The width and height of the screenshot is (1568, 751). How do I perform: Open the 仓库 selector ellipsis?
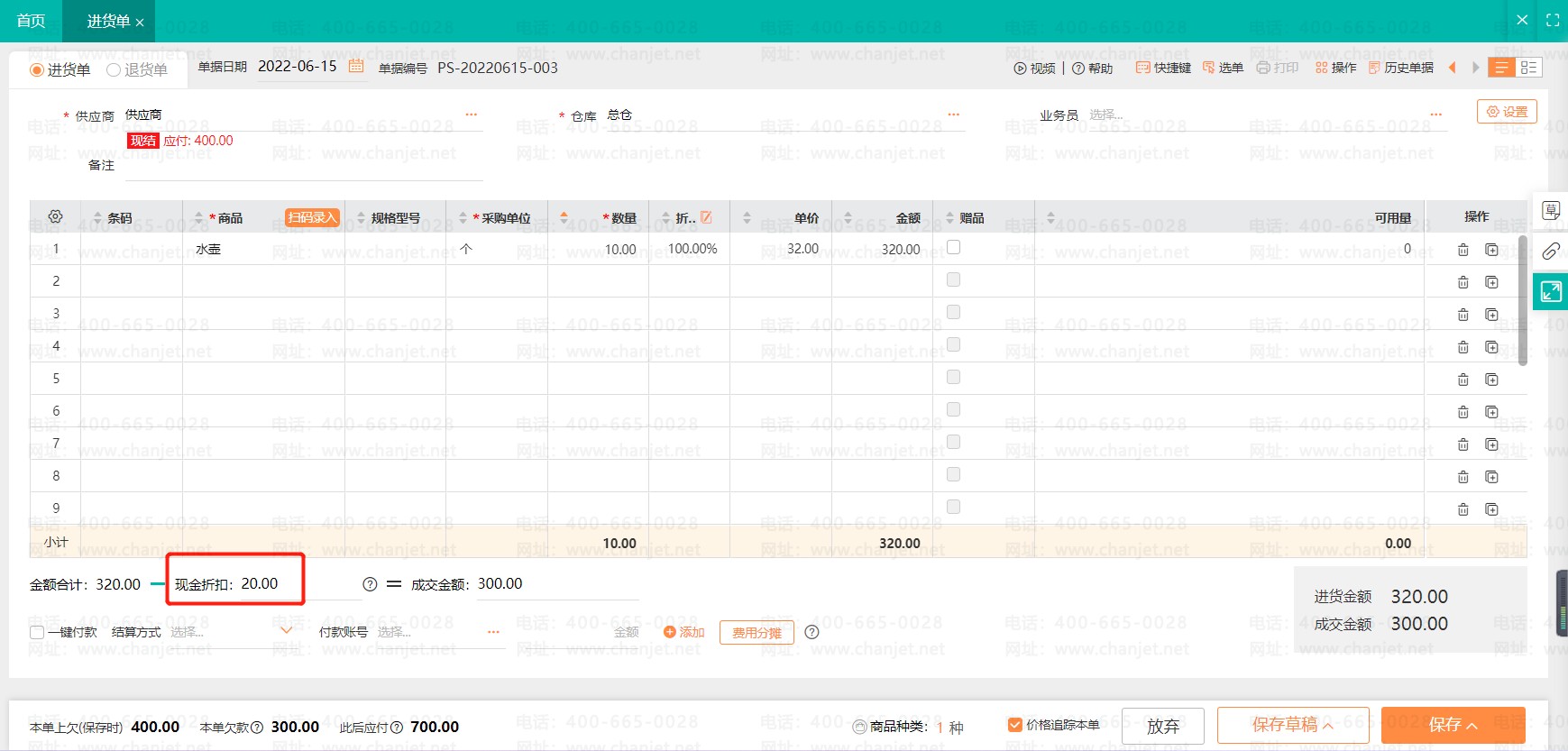954,114
